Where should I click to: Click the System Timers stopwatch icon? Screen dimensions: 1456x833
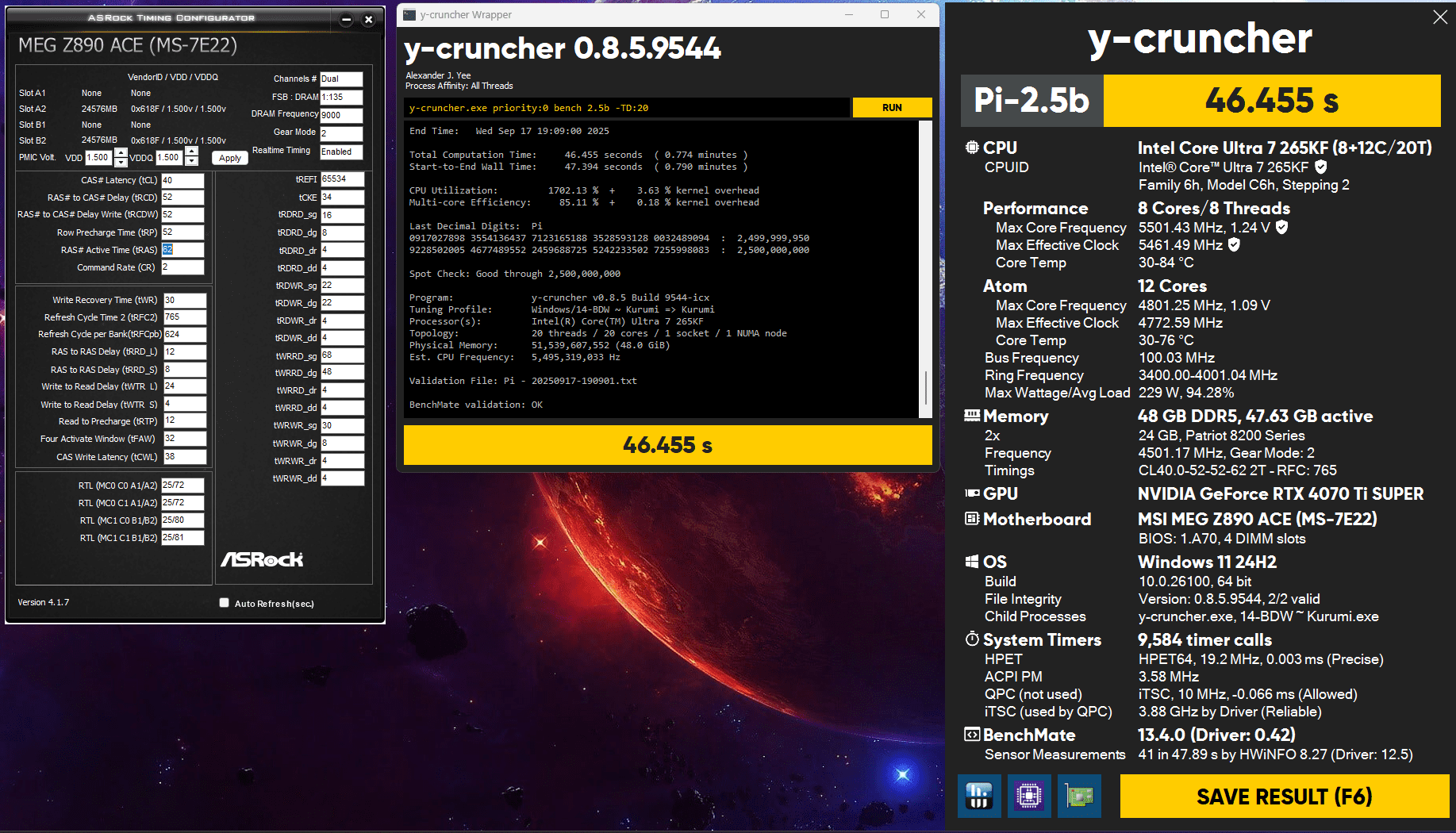[x=972, y=639]
